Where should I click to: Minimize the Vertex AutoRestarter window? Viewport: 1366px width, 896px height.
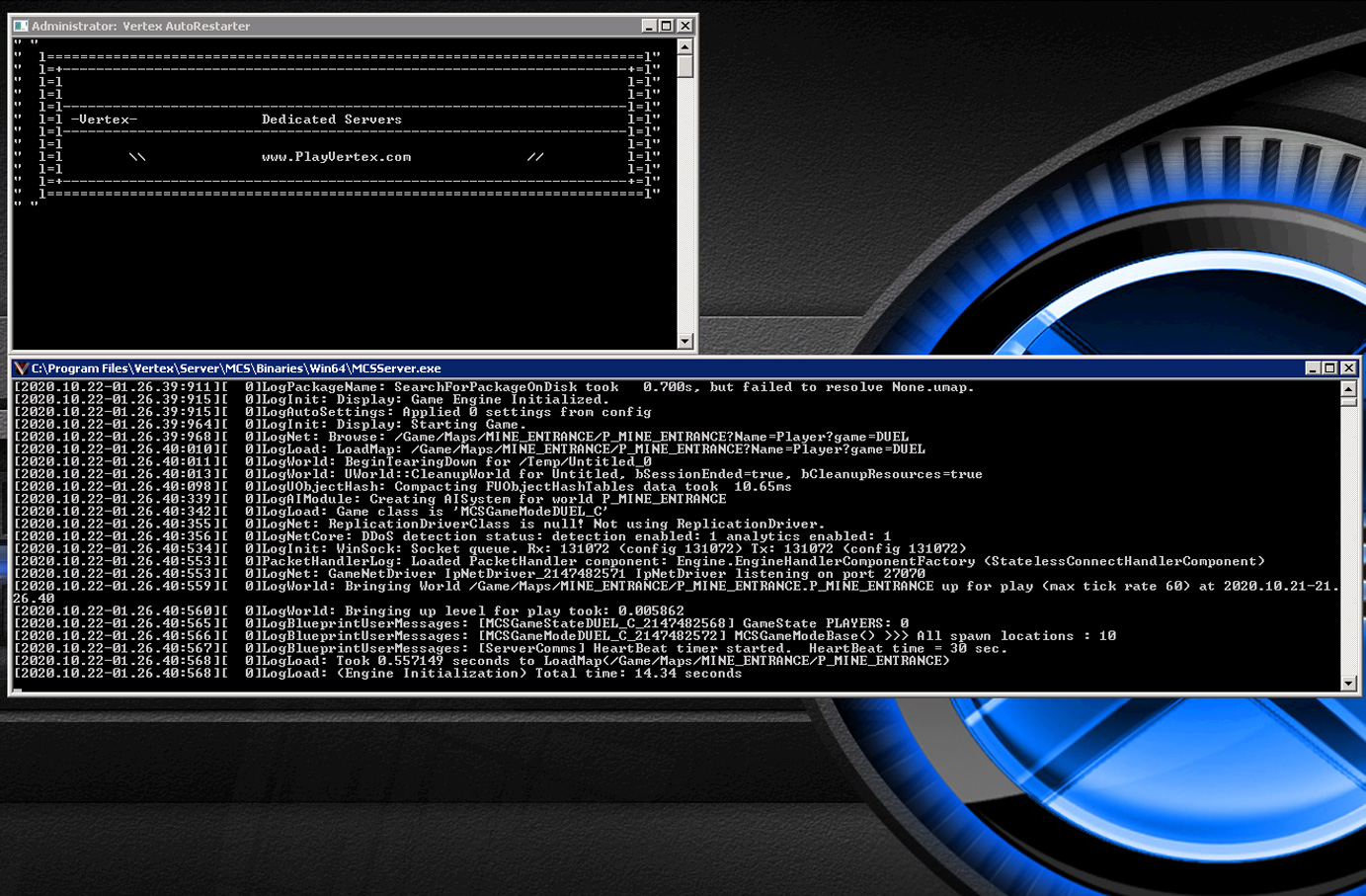(x=649, y=26)
